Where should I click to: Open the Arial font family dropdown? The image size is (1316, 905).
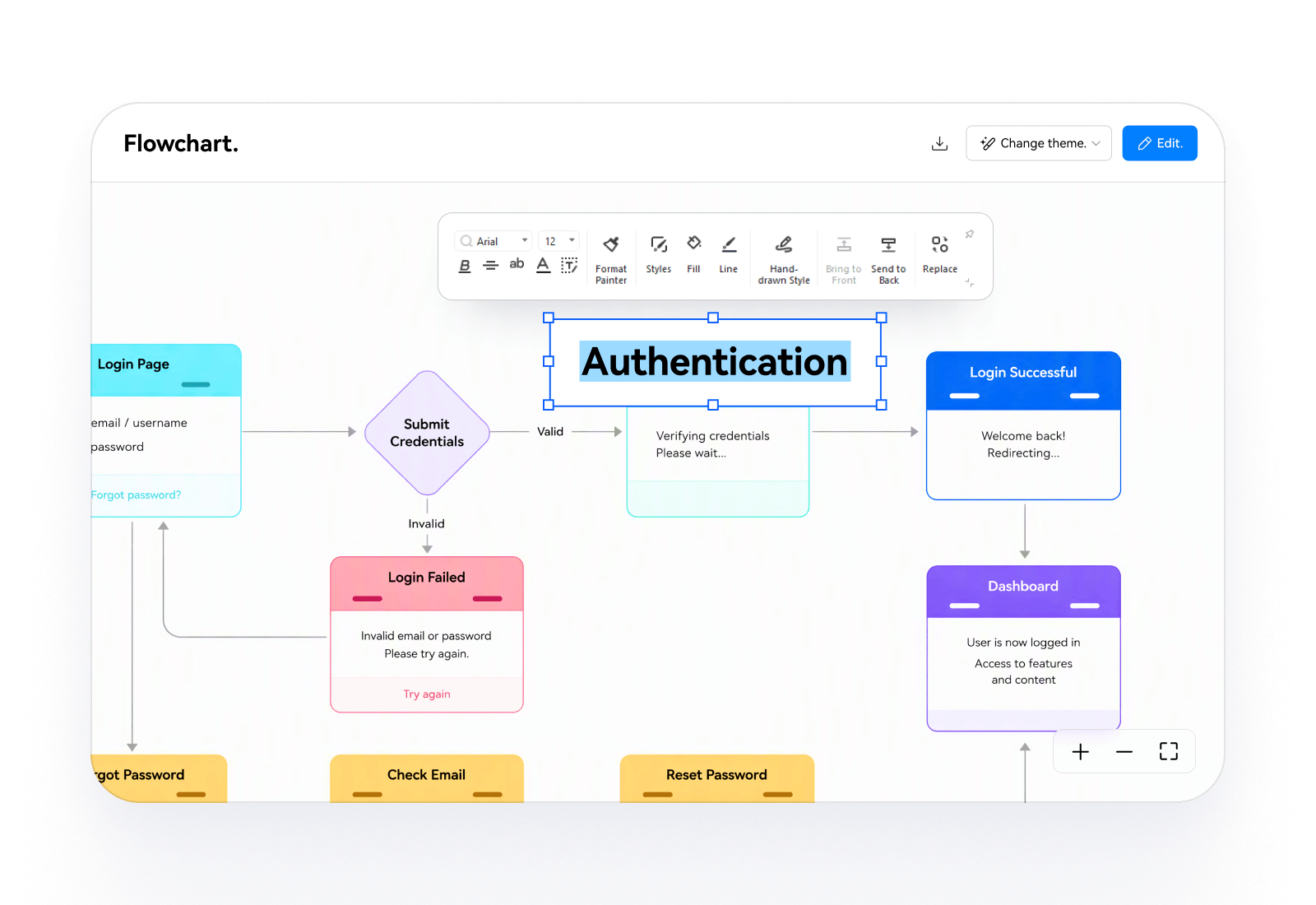(493, 241)
